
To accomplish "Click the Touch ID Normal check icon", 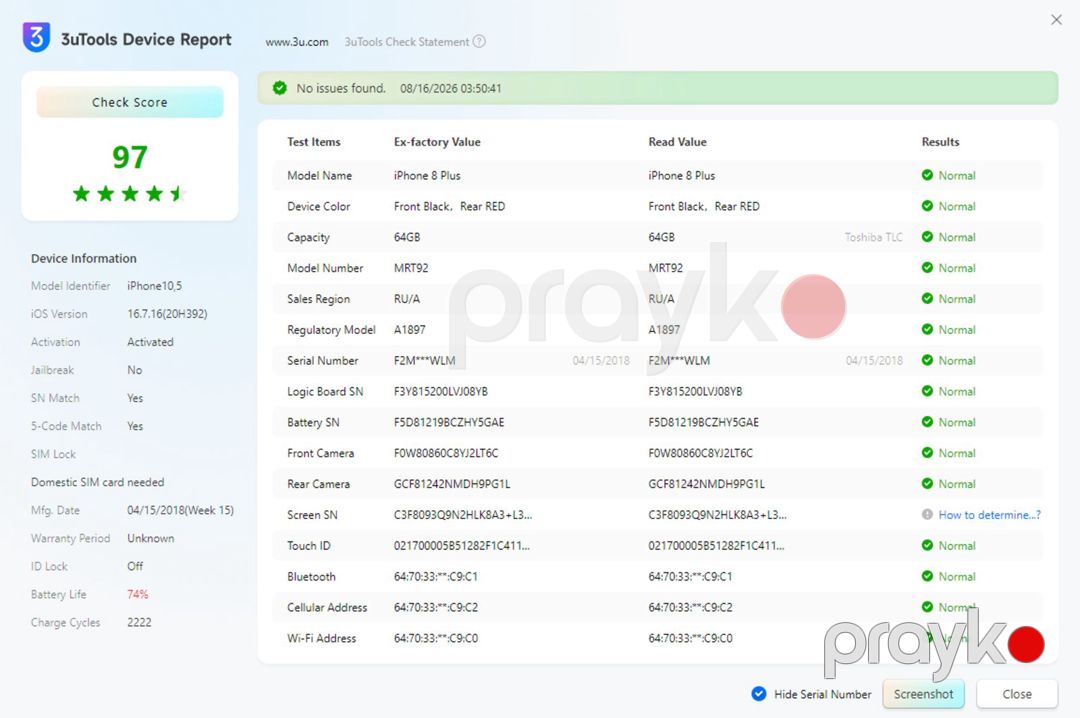I will click(x=927, y=546).
